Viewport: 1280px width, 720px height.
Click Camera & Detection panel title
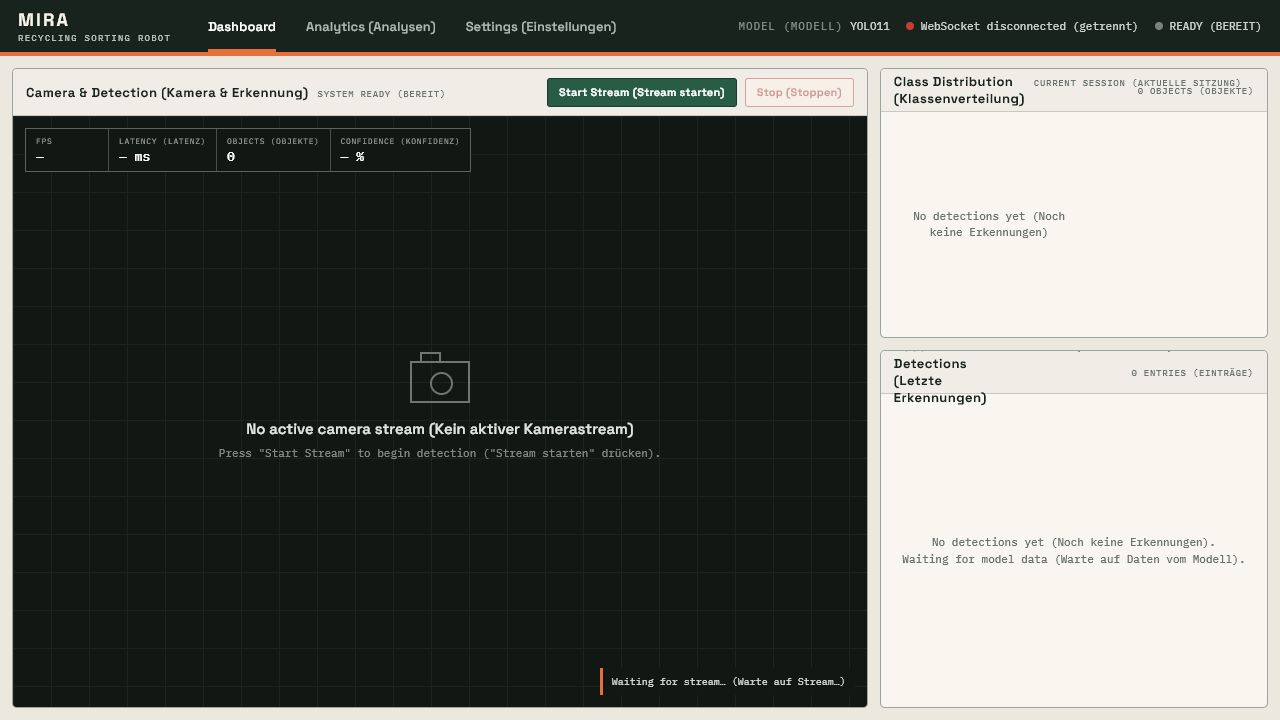click(x=167, y=92)
